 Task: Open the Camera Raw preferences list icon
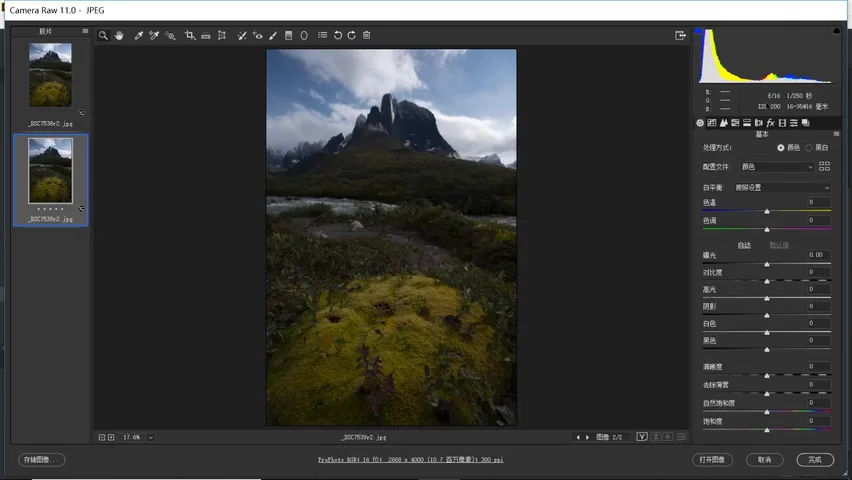click(322, 35)
